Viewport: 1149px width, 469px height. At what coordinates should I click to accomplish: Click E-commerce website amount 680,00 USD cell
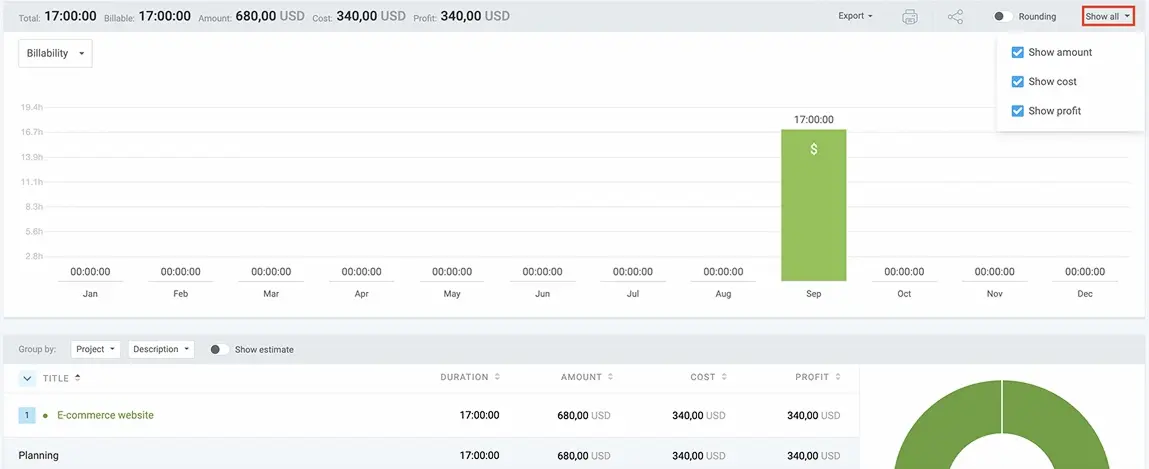(584, 416)
